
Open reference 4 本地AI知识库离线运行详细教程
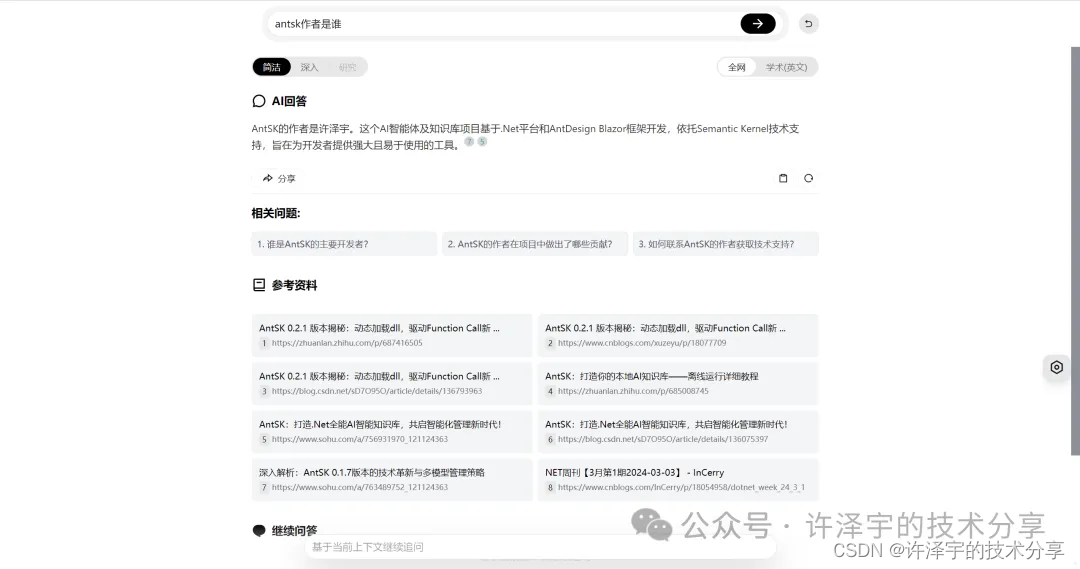click(x=678, y=384)
